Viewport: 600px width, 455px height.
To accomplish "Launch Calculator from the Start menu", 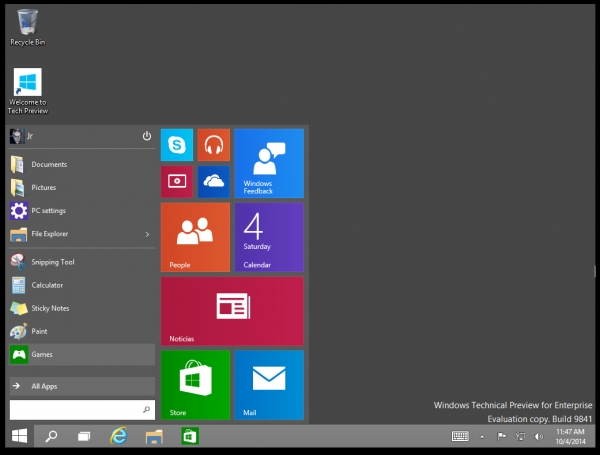I will pos(82,285).
